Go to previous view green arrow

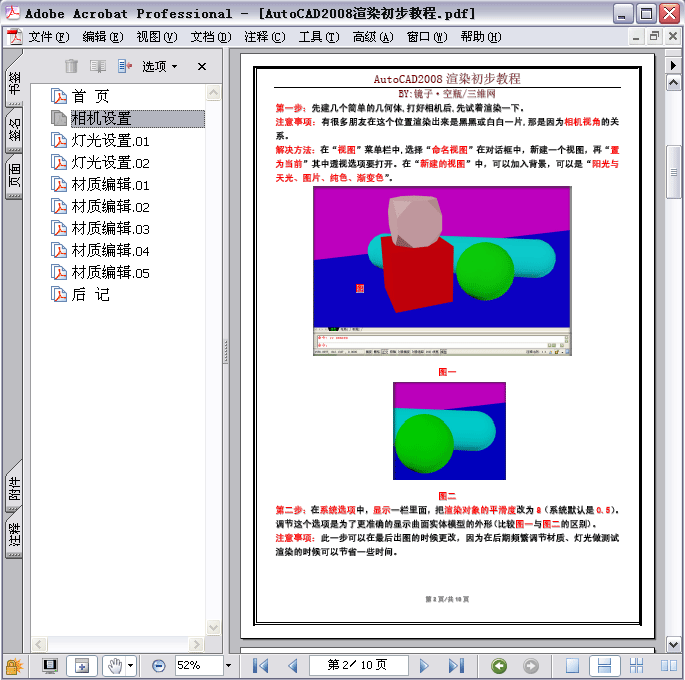pos(499,666)
